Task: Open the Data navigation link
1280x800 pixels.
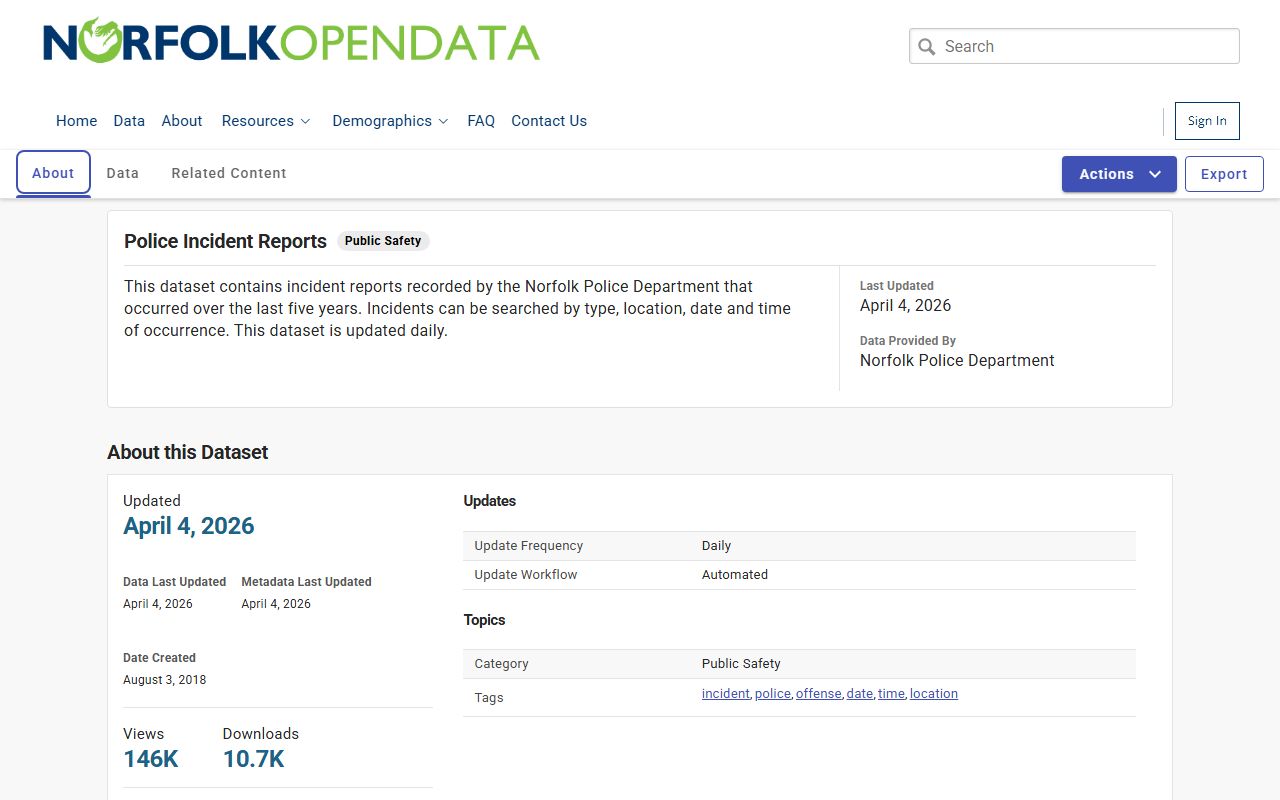Action: [x=129, y=121]
